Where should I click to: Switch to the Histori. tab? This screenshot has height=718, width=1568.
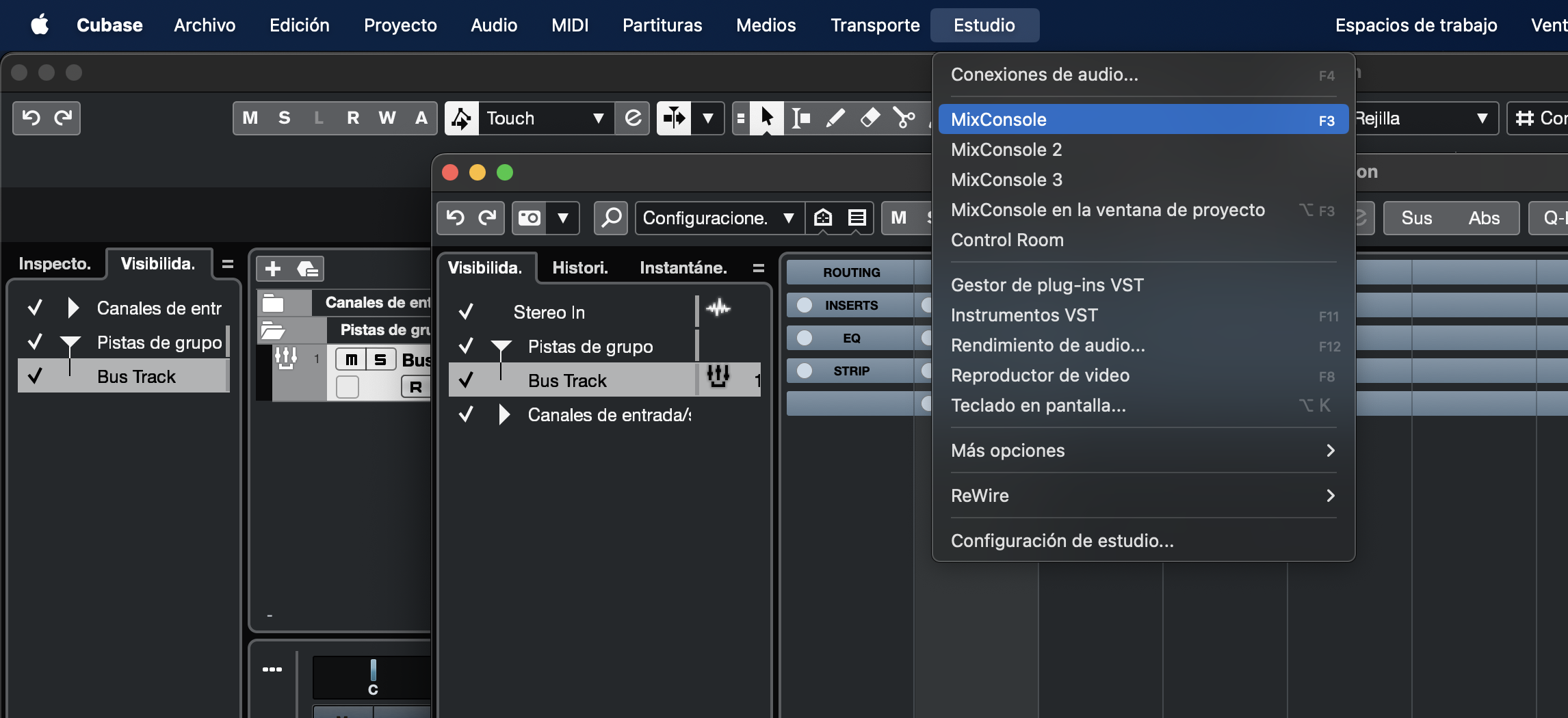579,268
